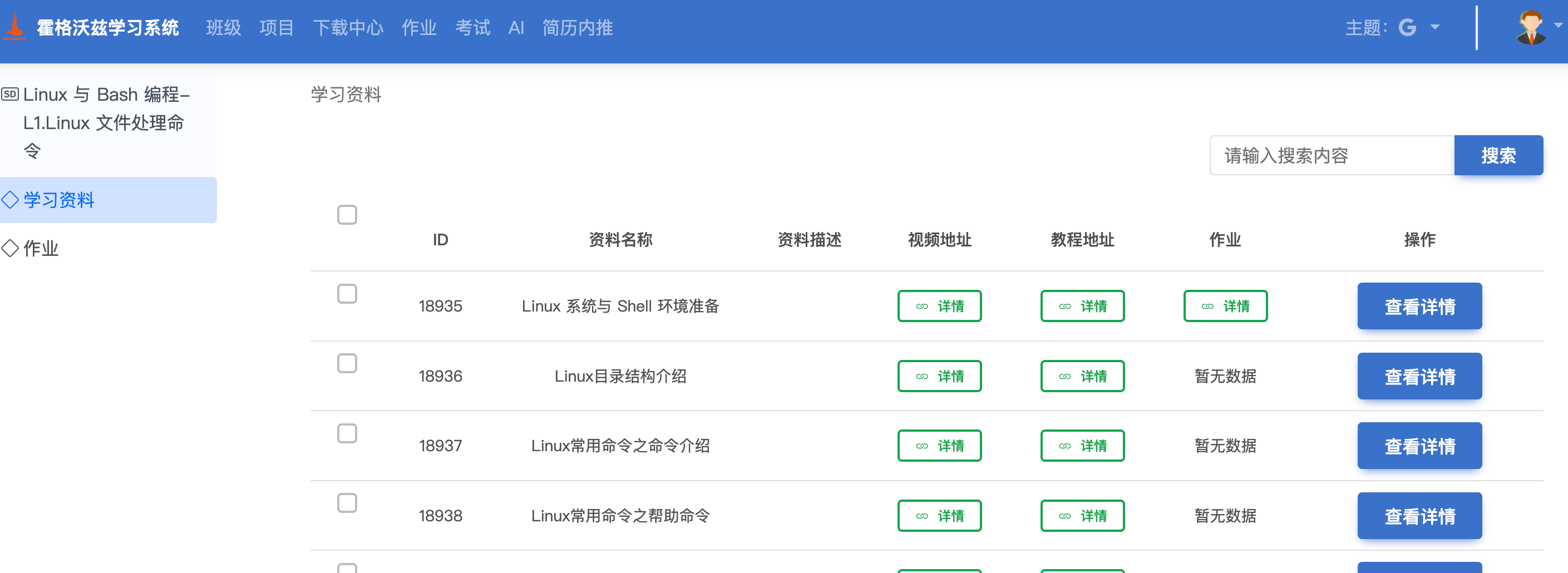
Task: Open the 项目 menu
Action: pyautogui.click(x=277, y=27)
